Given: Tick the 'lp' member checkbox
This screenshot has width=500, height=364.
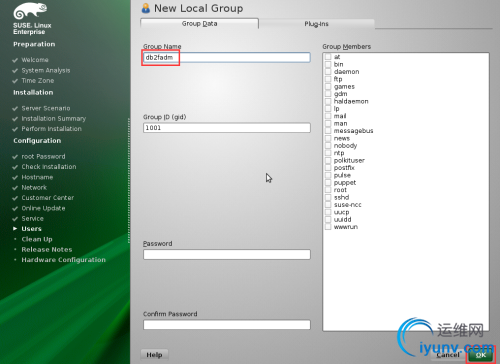Looking at the screenshot, I should [x=328, y=109].
